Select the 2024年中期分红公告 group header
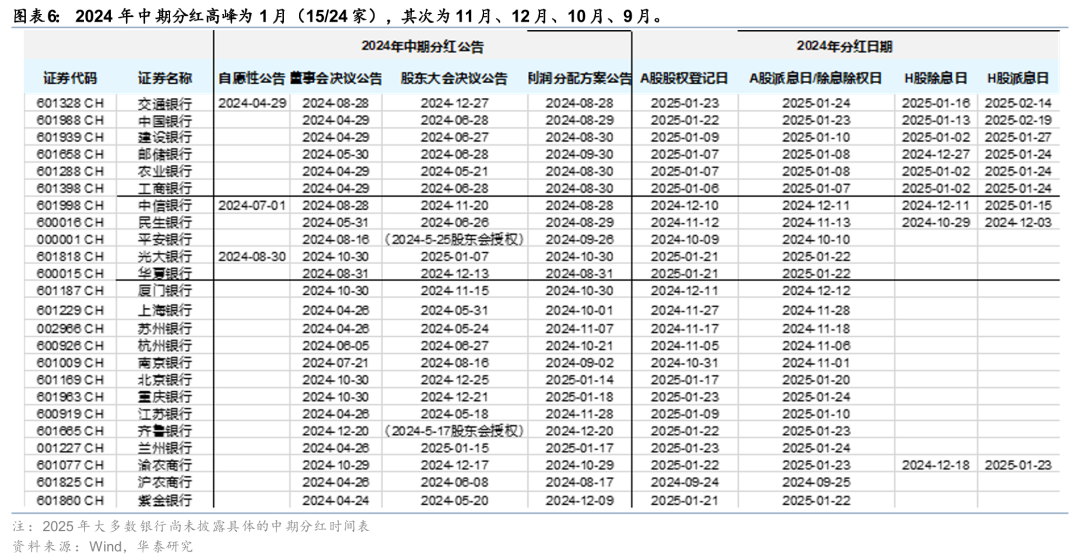Screen dimensions: 1080x560 click(x=422, y=47)
